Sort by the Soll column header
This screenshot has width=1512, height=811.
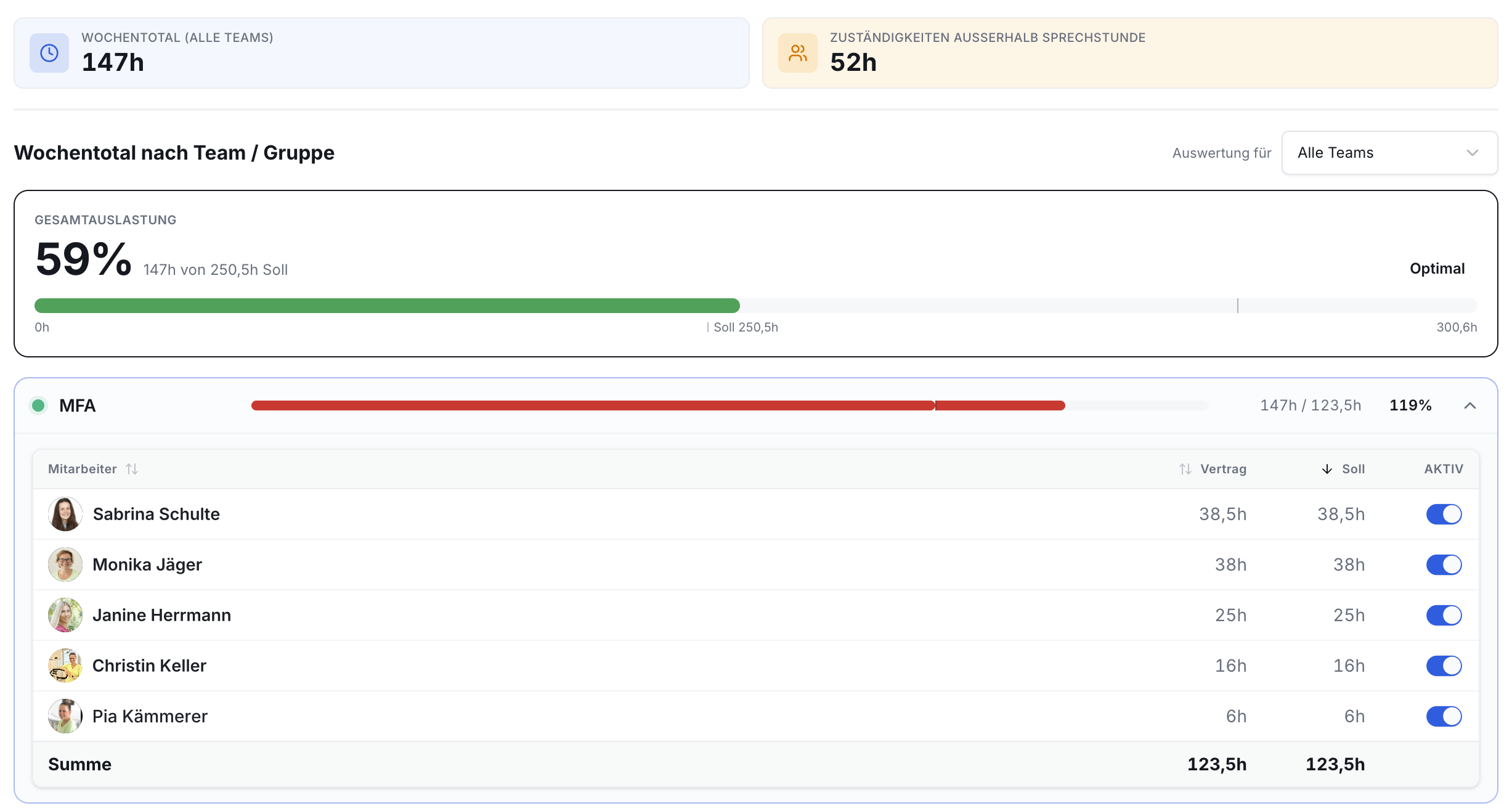1353,469
